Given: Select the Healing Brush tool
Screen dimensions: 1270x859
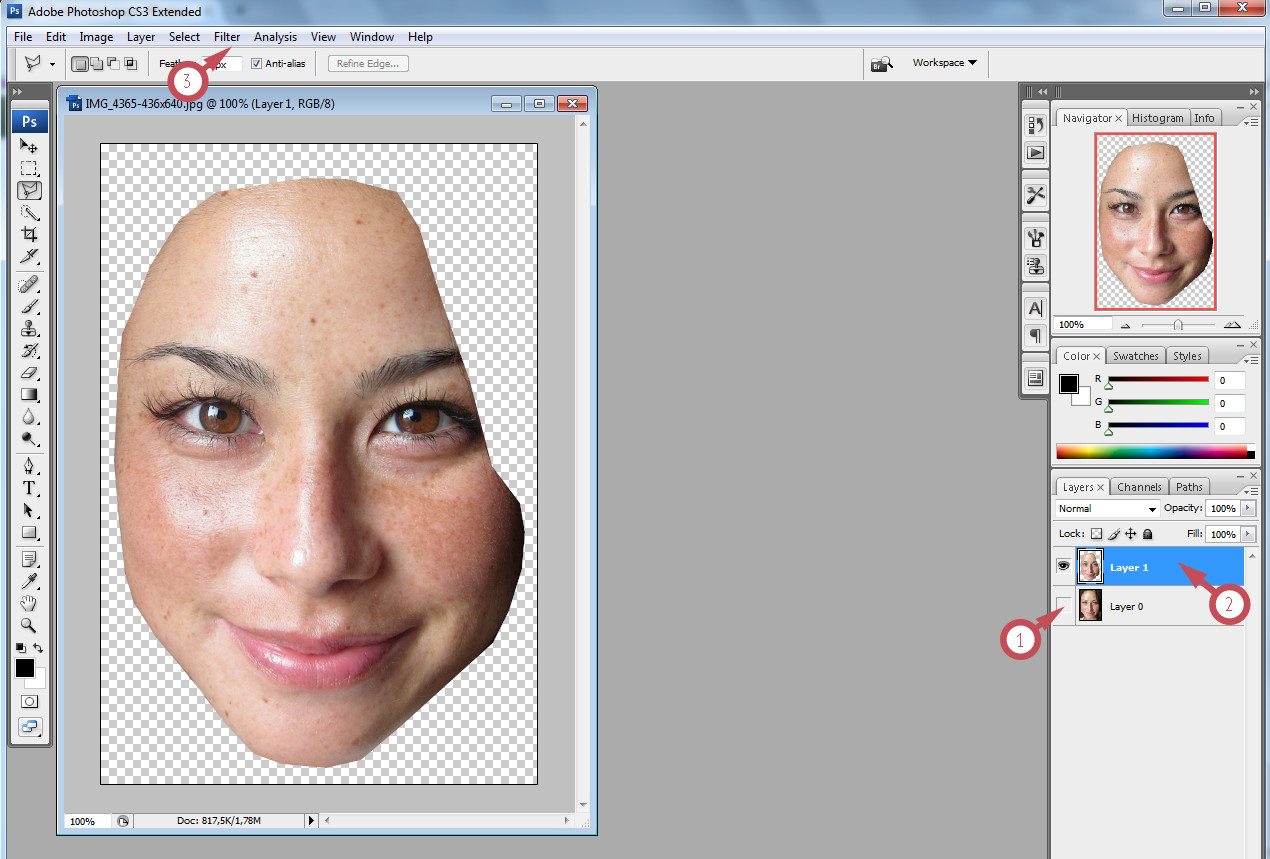Looking at the screenshot, I should 29,285.
